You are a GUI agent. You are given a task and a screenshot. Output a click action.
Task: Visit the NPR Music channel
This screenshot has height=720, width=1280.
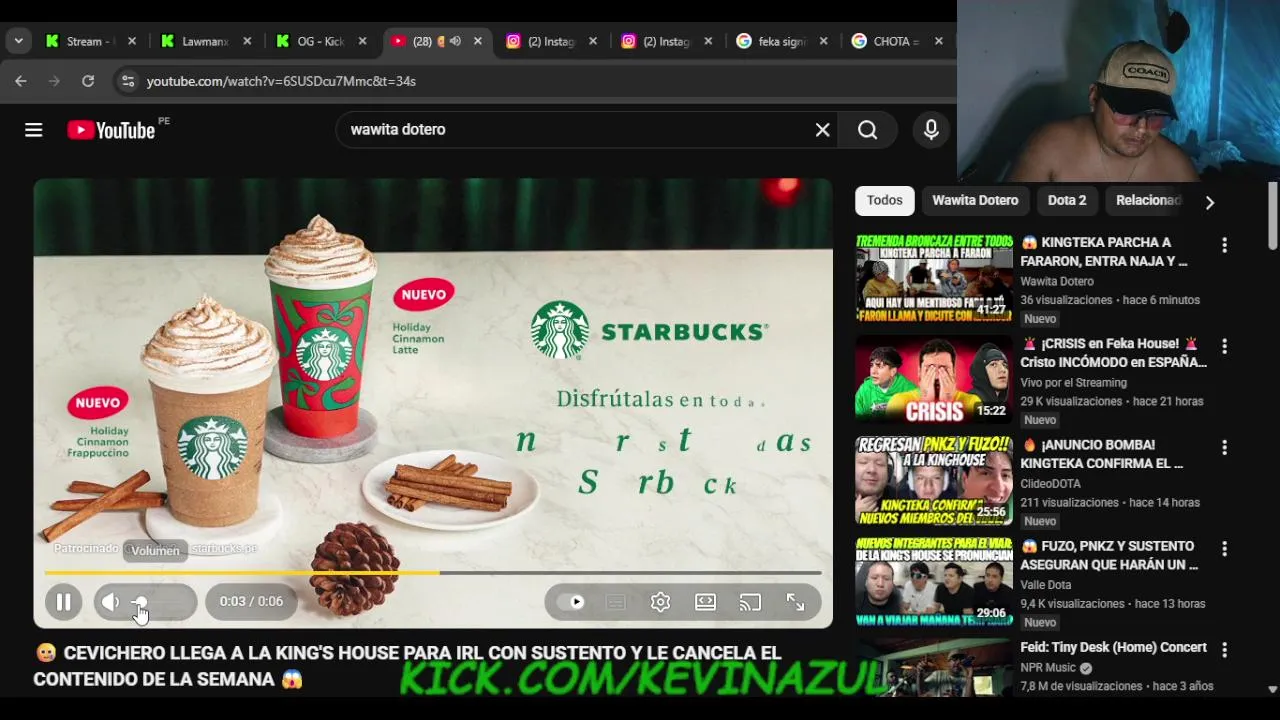(x=1048, y=667)
